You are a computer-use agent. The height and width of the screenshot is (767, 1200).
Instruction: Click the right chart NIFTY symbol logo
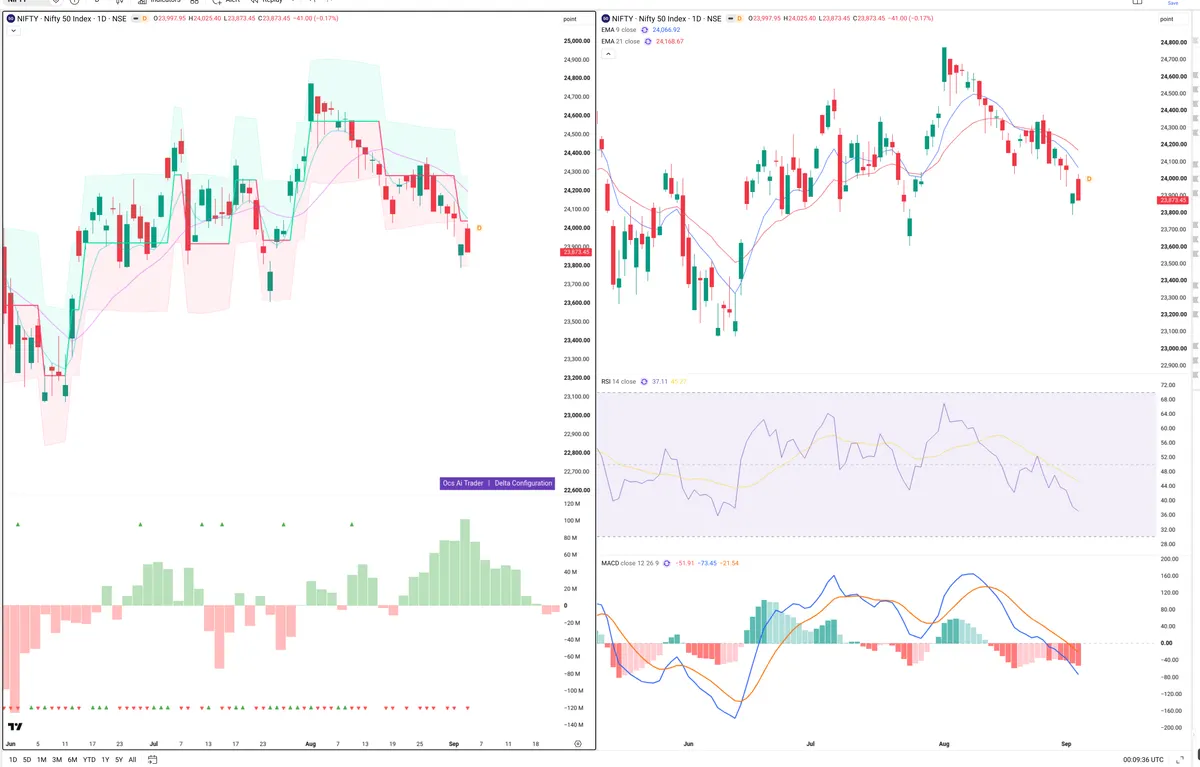point(606,18)
